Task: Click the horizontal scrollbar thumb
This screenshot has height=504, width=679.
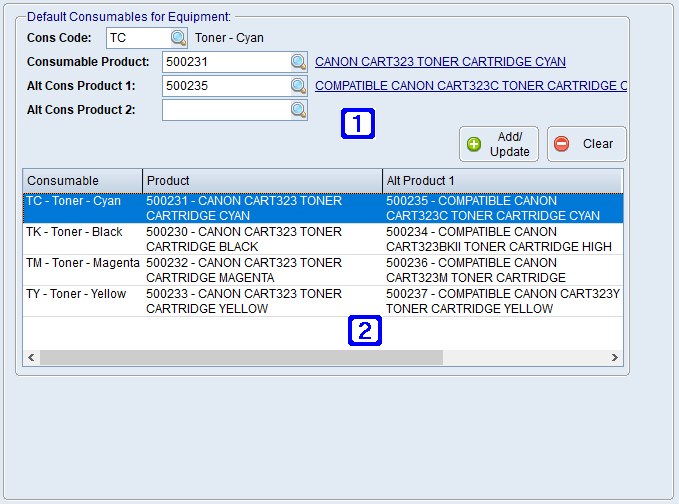Action: (241, 358)
